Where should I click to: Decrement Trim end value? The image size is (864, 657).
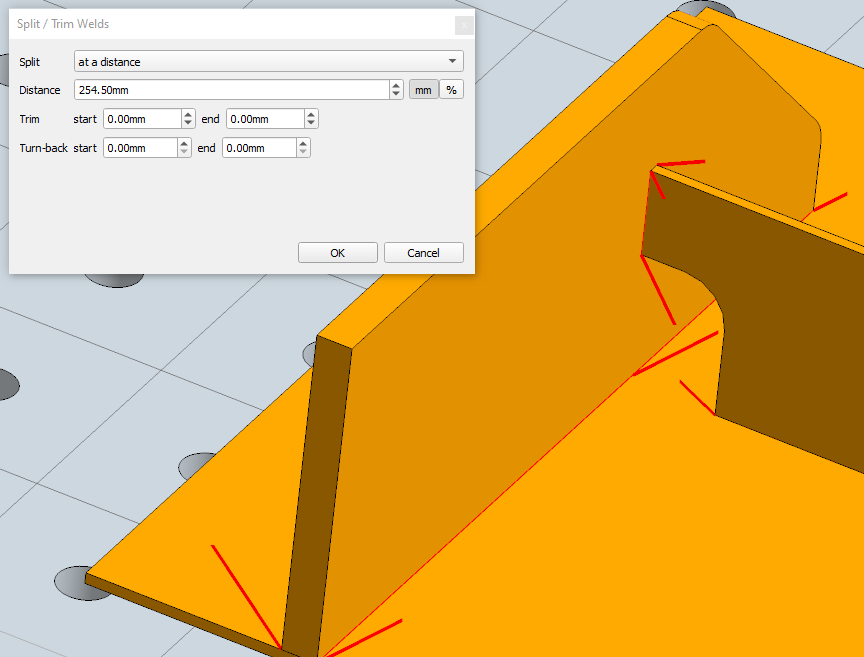pos(311,123)
